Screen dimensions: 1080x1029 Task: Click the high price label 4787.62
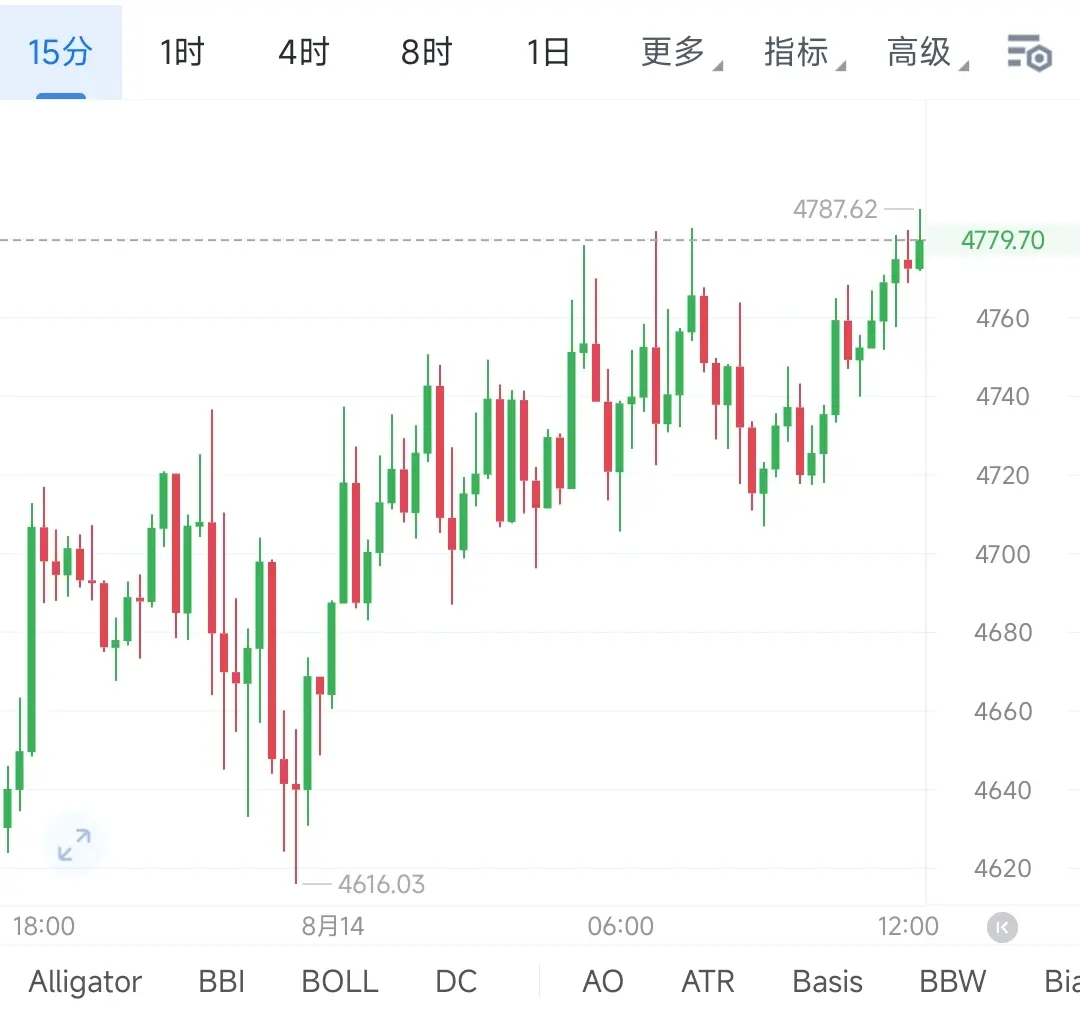tap(835, 209)
